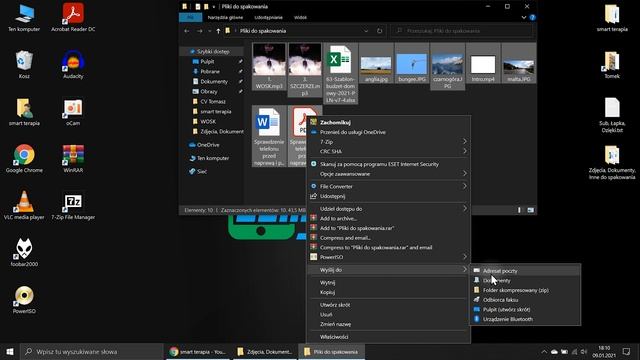Switch to details view in status bar
Image resolution: width=640 pixels, height=360 pixels.
tap(519, 210)
